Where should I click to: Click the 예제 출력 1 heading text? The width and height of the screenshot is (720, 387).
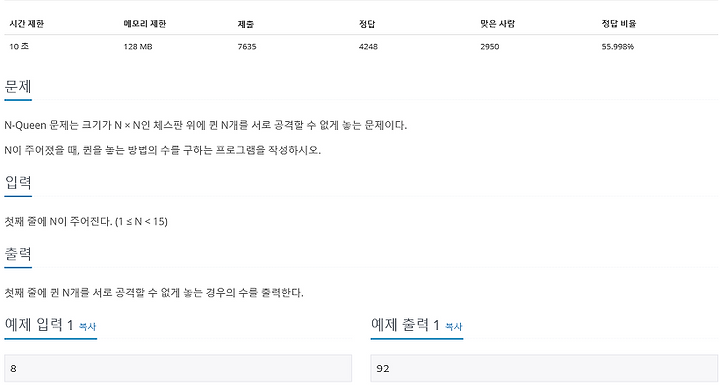pos(405,325)
